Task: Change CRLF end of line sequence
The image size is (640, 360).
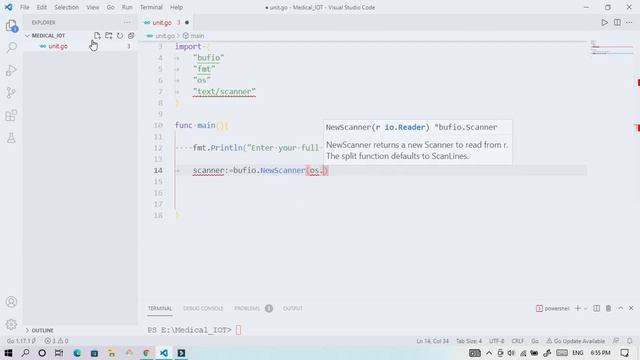Action: point(518,341)
